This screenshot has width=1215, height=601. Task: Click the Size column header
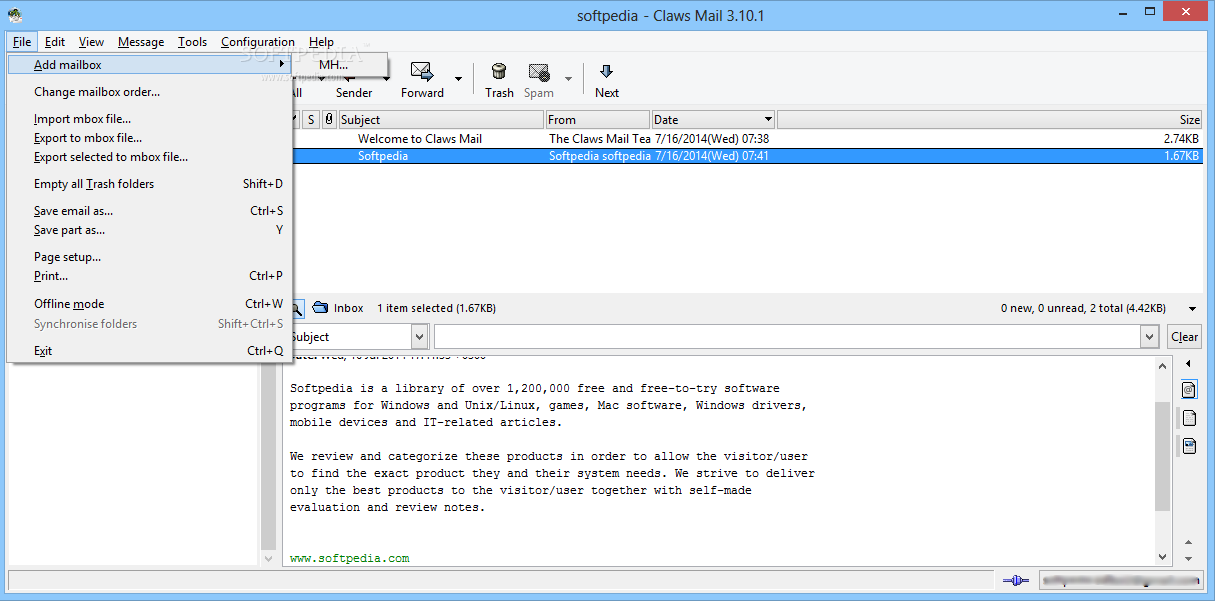pos(990,120)
